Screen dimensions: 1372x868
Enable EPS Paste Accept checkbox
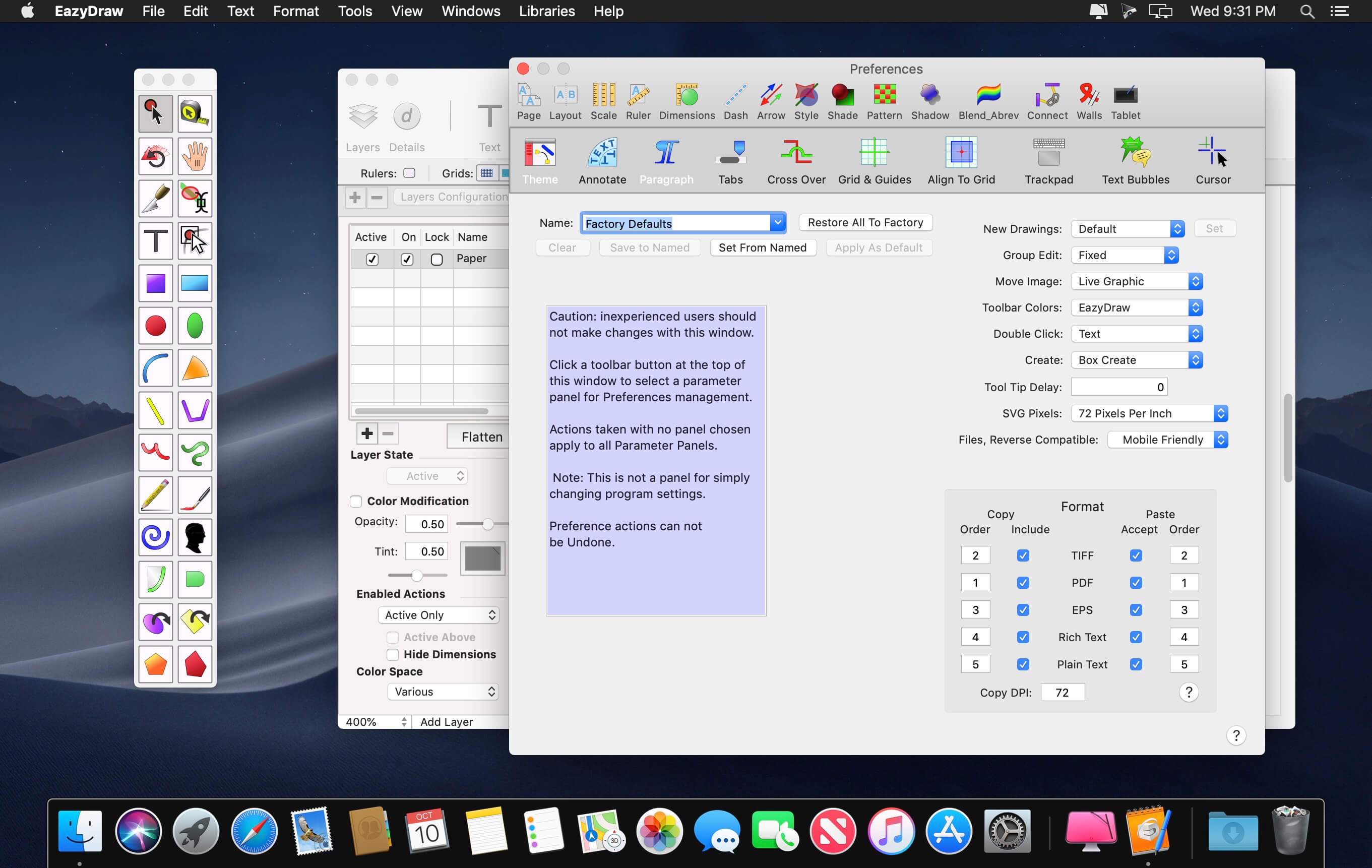1135,610
